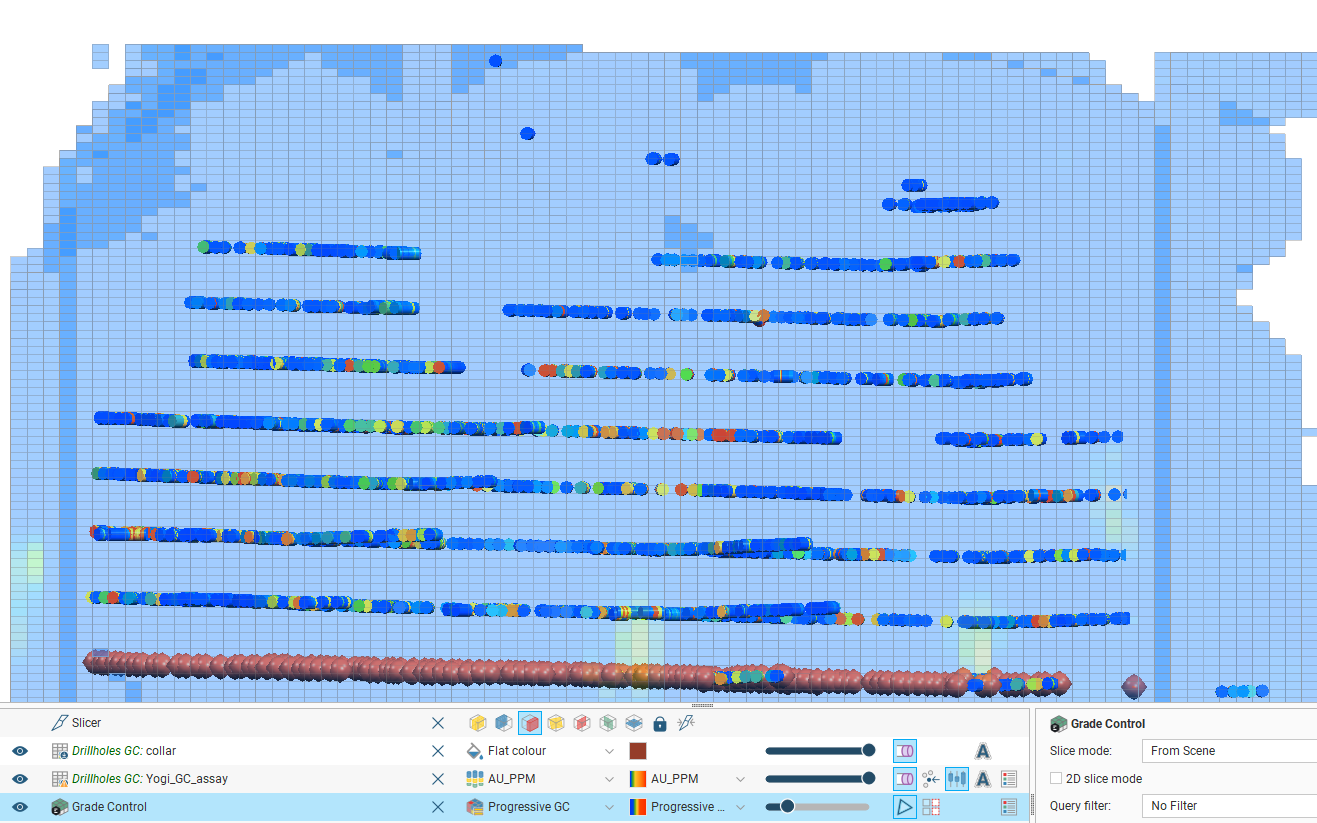Click the candlestick display icon for Yogi_GC_assay
1317x823 pixels.
pyautogui.click(x=956, y=779)
